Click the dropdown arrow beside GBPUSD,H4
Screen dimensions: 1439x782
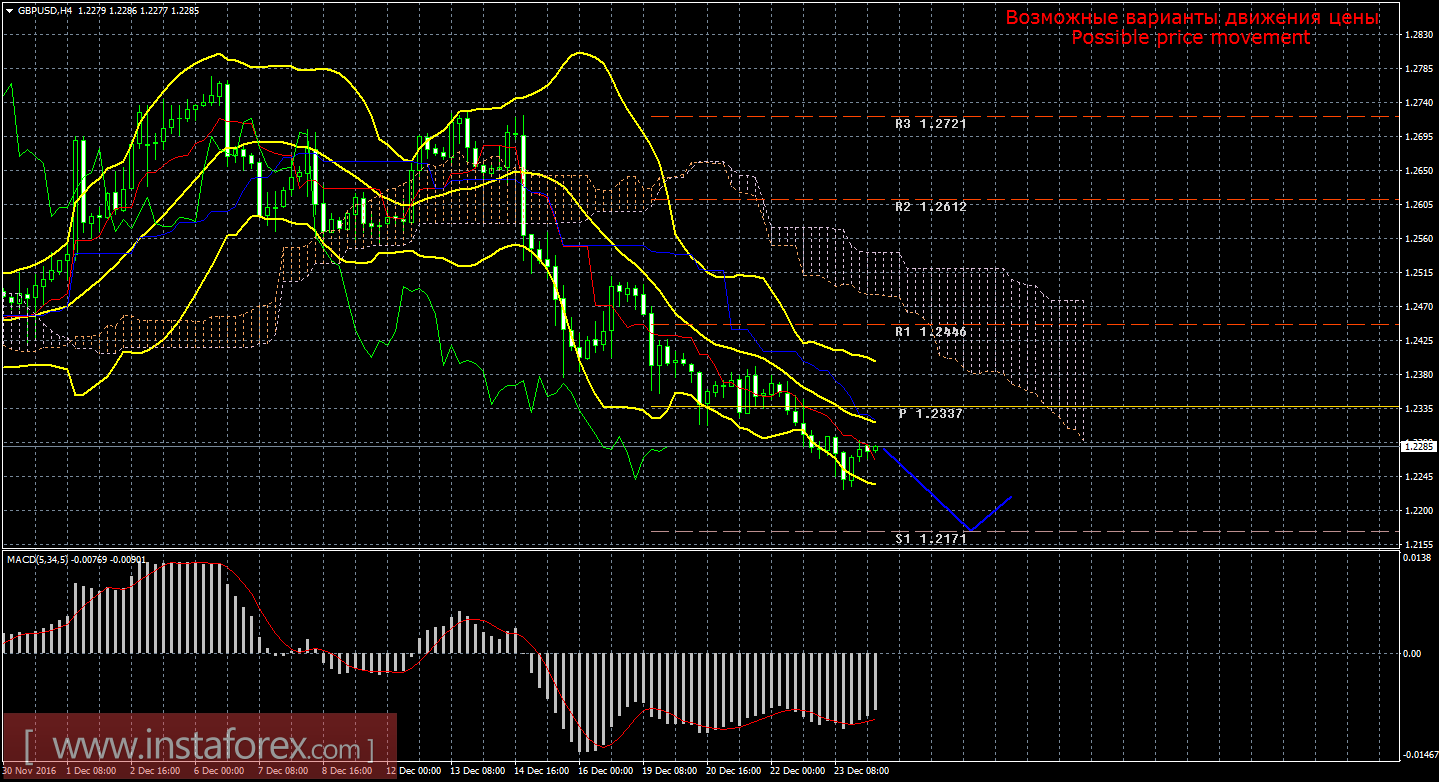pyautogui.click(x=9, y=10)
